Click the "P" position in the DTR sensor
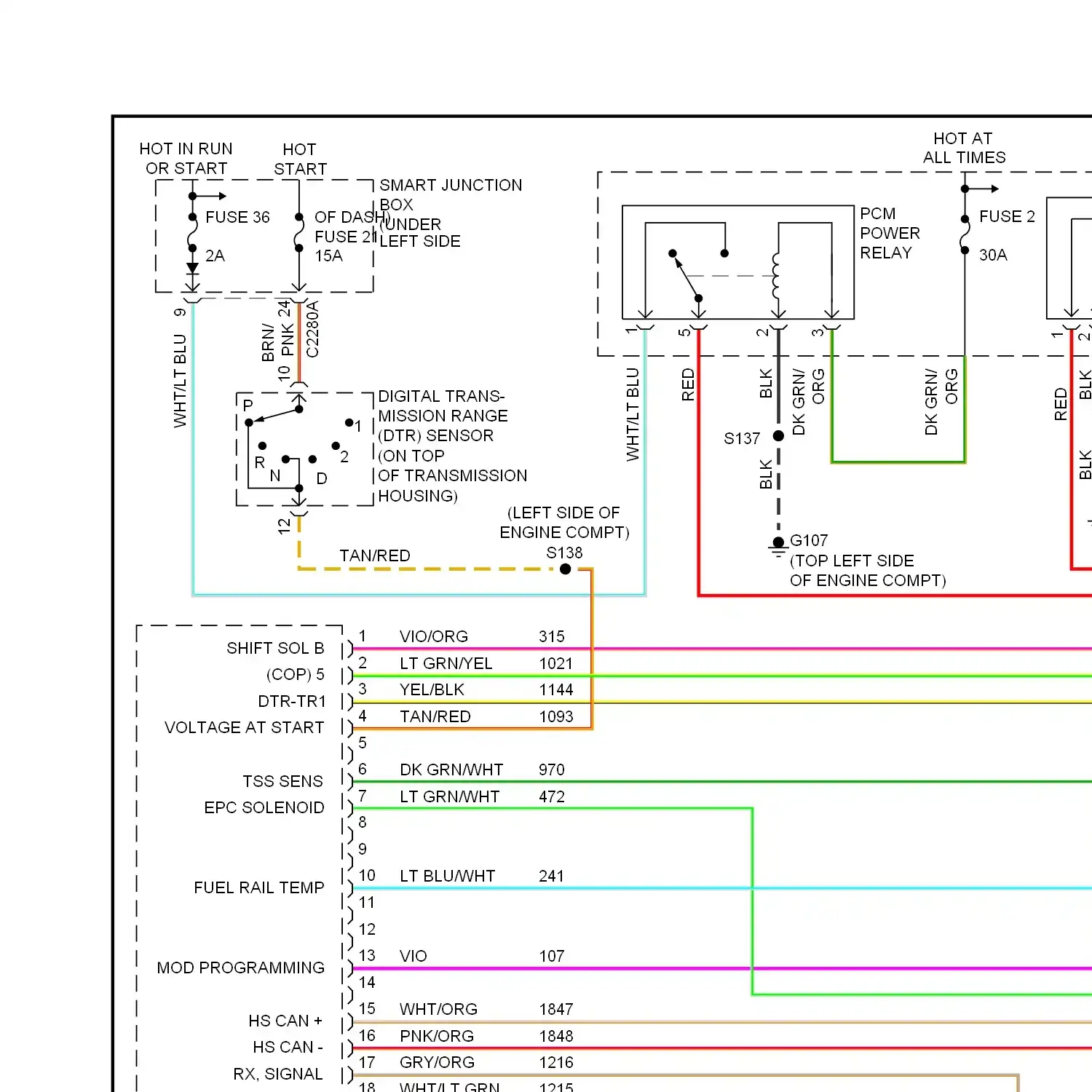 pyautogui.click(x=248, y=405)
